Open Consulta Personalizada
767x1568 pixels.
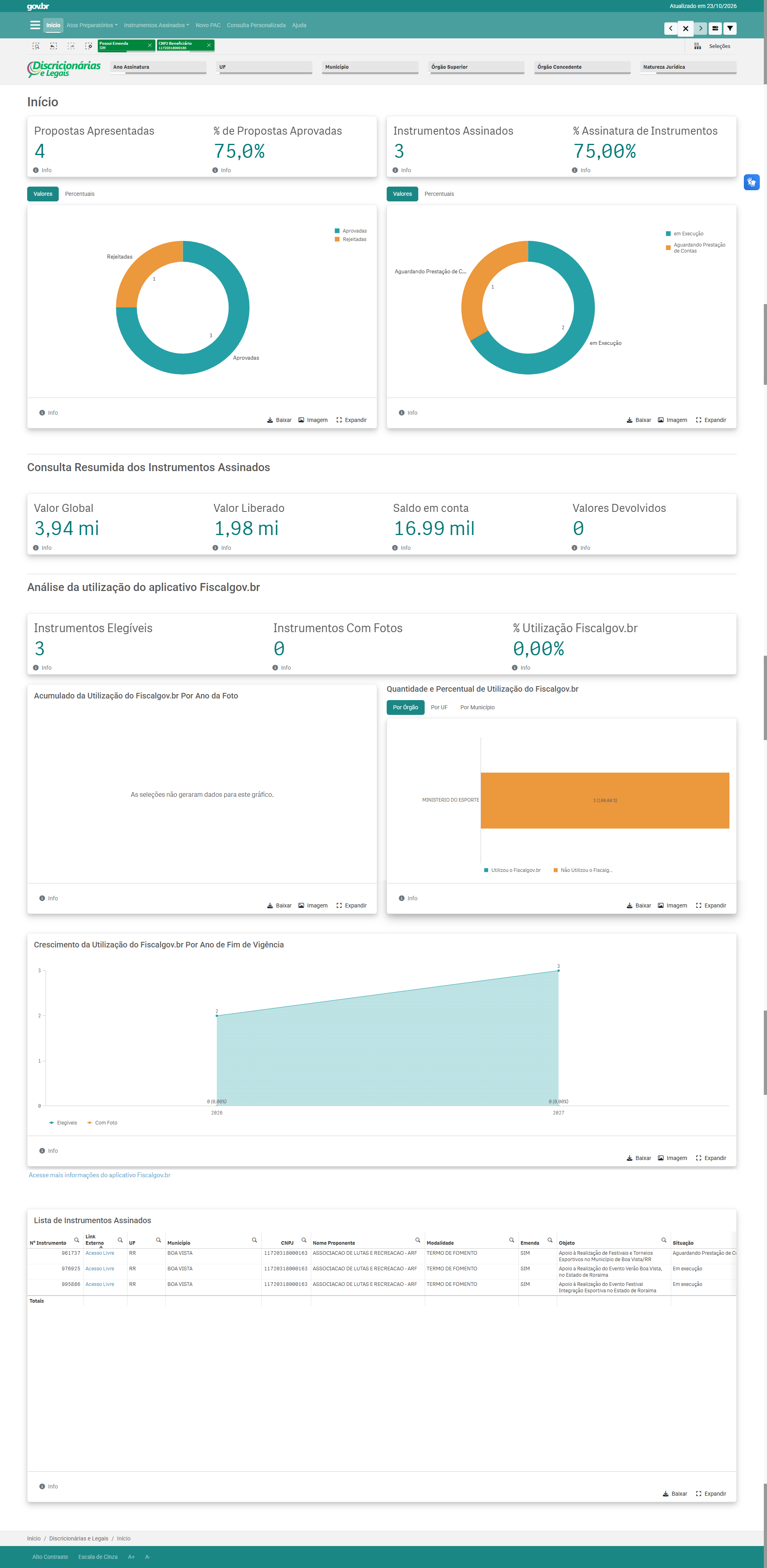pos(256,26)
